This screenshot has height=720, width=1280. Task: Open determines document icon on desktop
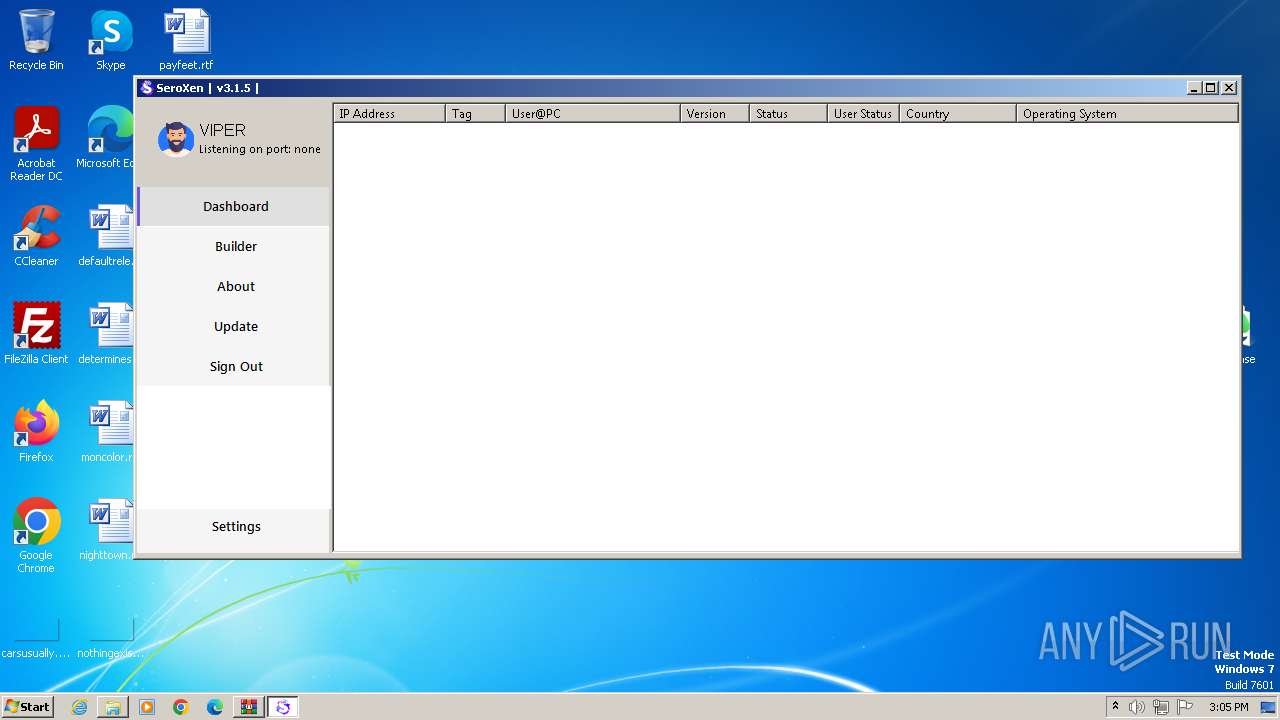107,334
